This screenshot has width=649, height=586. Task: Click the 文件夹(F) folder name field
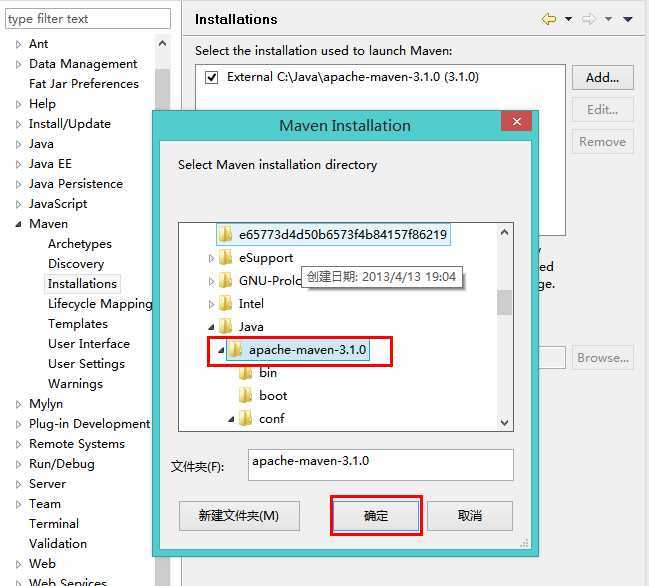381,465
